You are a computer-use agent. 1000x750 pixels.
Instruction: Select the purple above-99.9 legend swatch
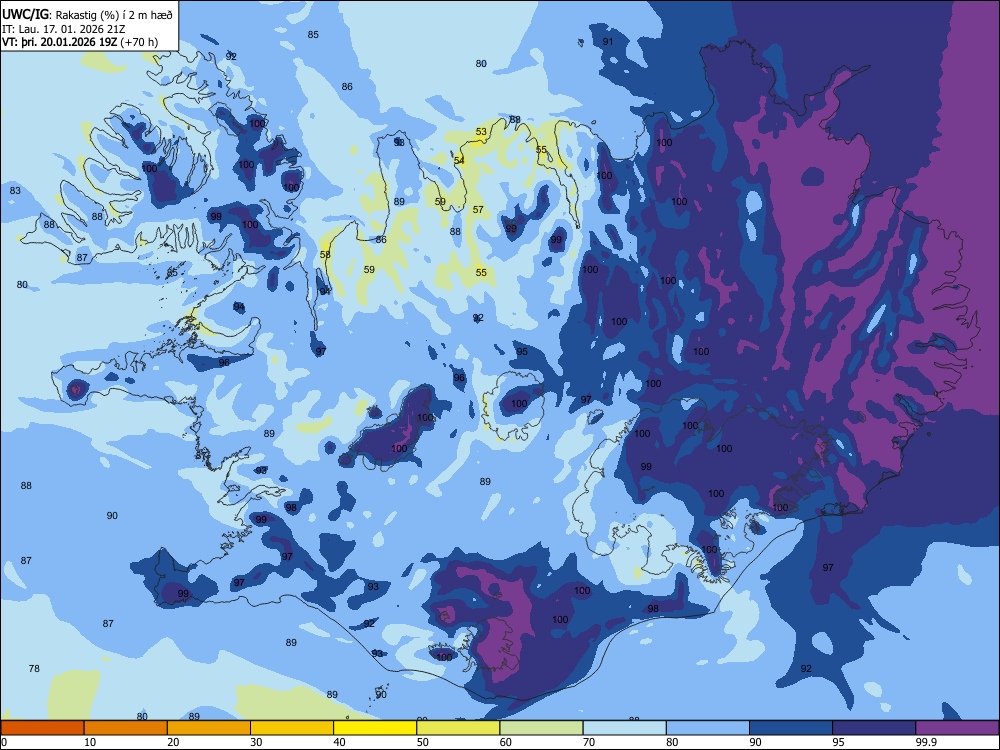pos(957,728)
